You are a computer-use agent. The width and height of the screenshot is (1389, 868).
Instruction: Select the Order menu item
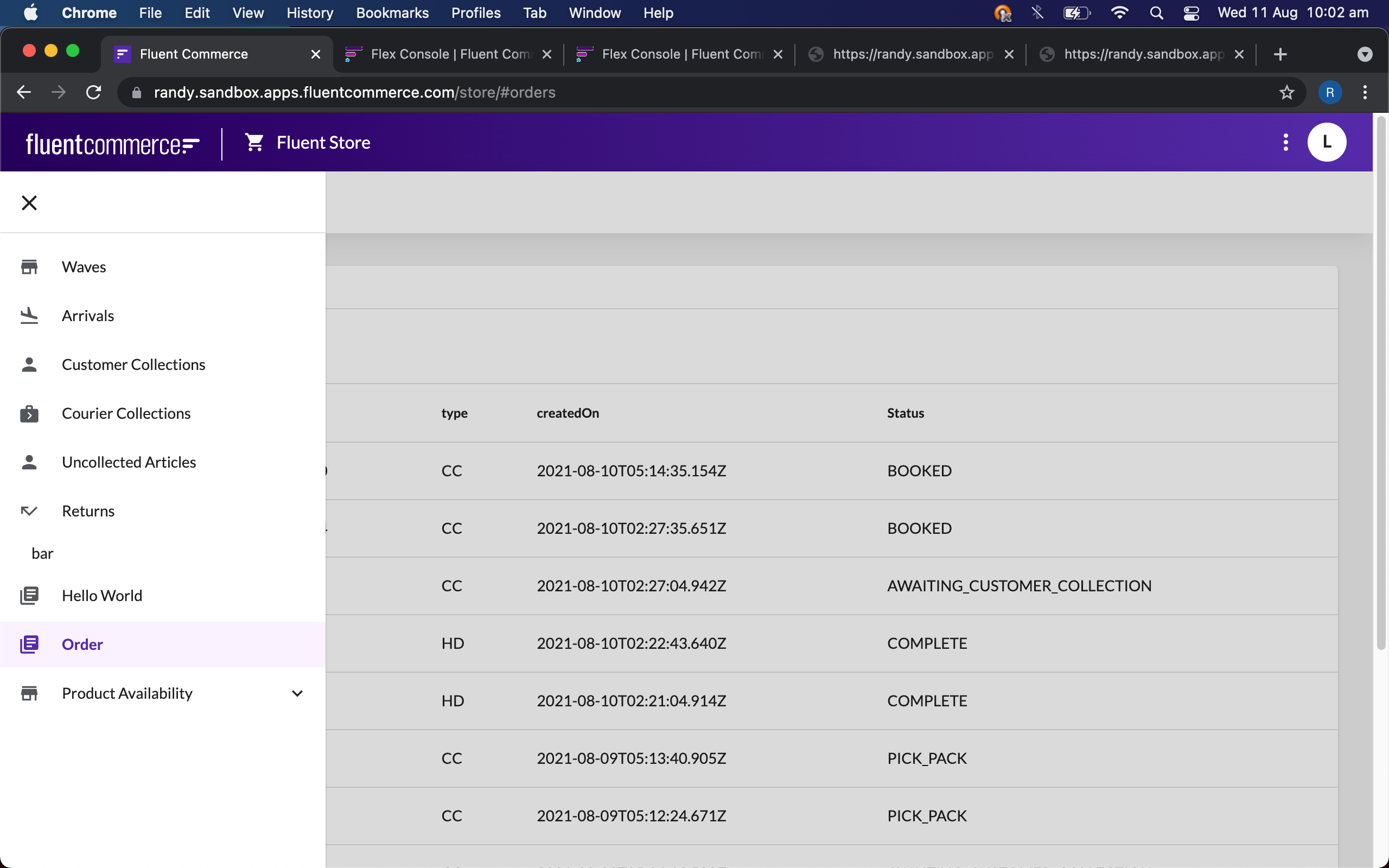point(82,644)
